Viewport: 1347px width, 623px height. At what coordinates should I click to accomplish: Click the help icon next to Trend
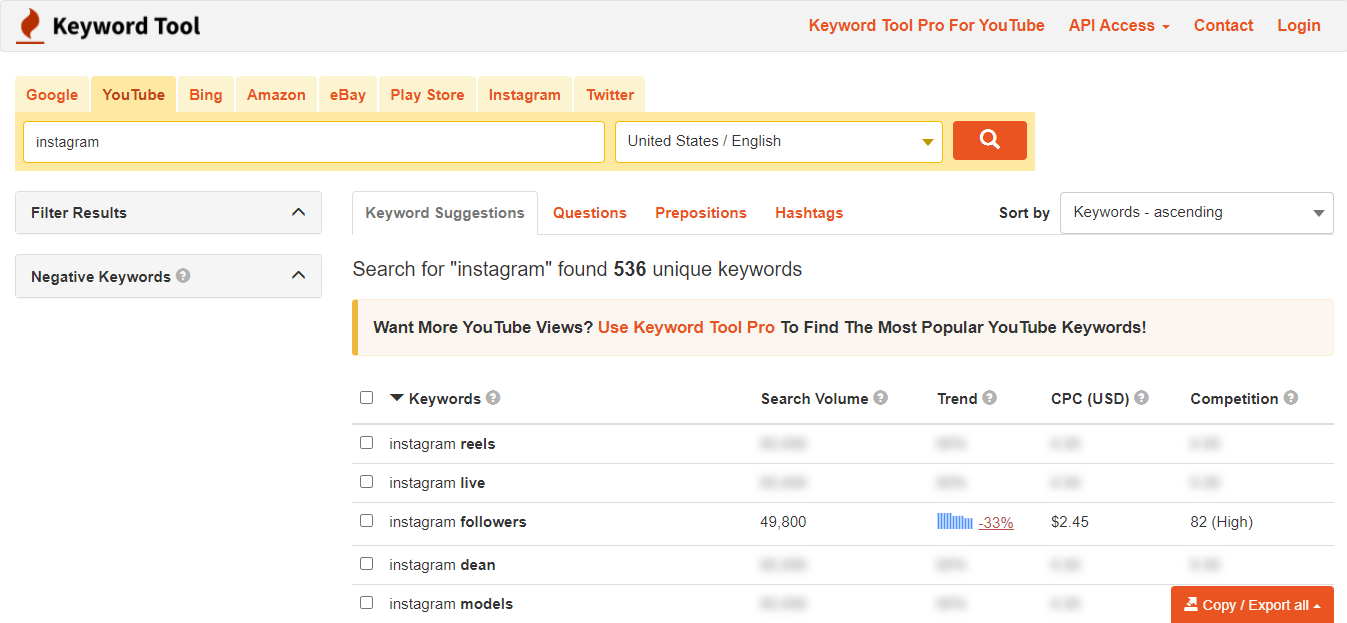pyautogui.click(x=990, y=397)
